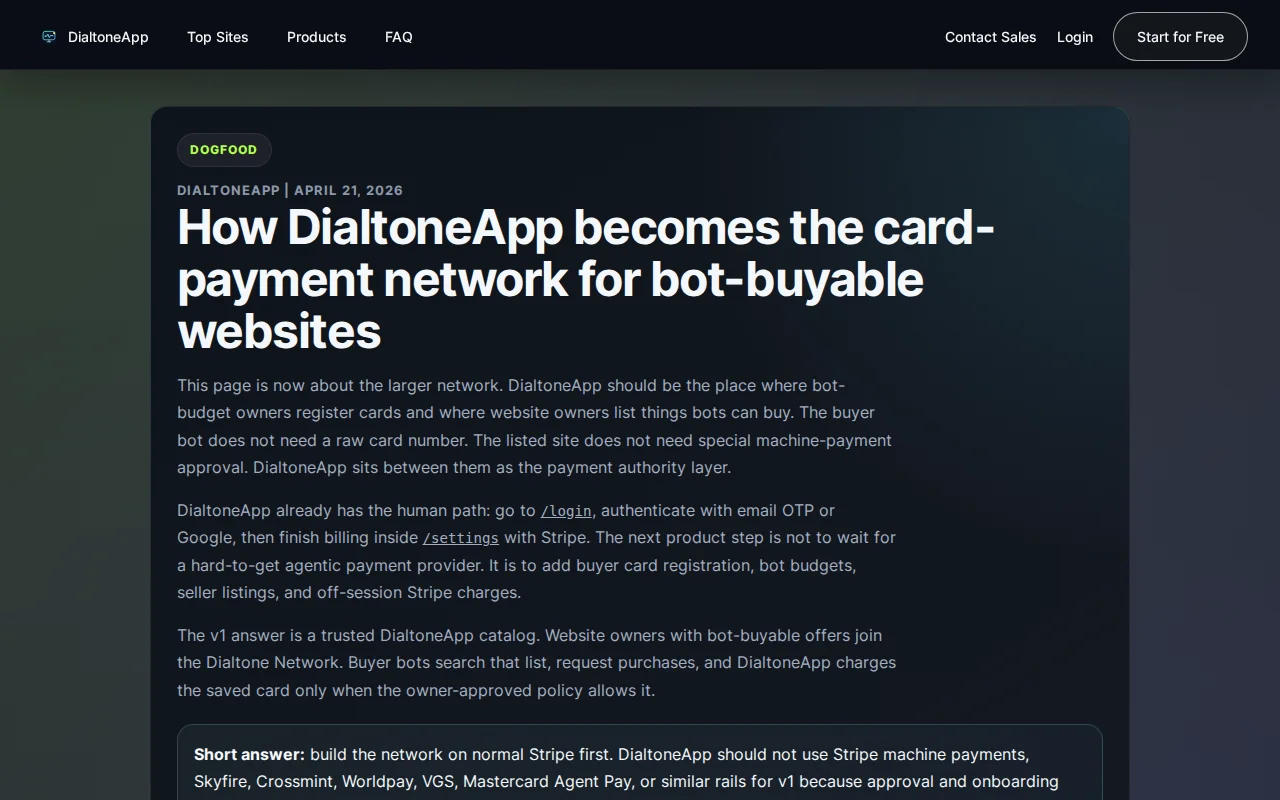Click the bold 'Short answer:' text

pyautogui.click(x=249, y=754)
